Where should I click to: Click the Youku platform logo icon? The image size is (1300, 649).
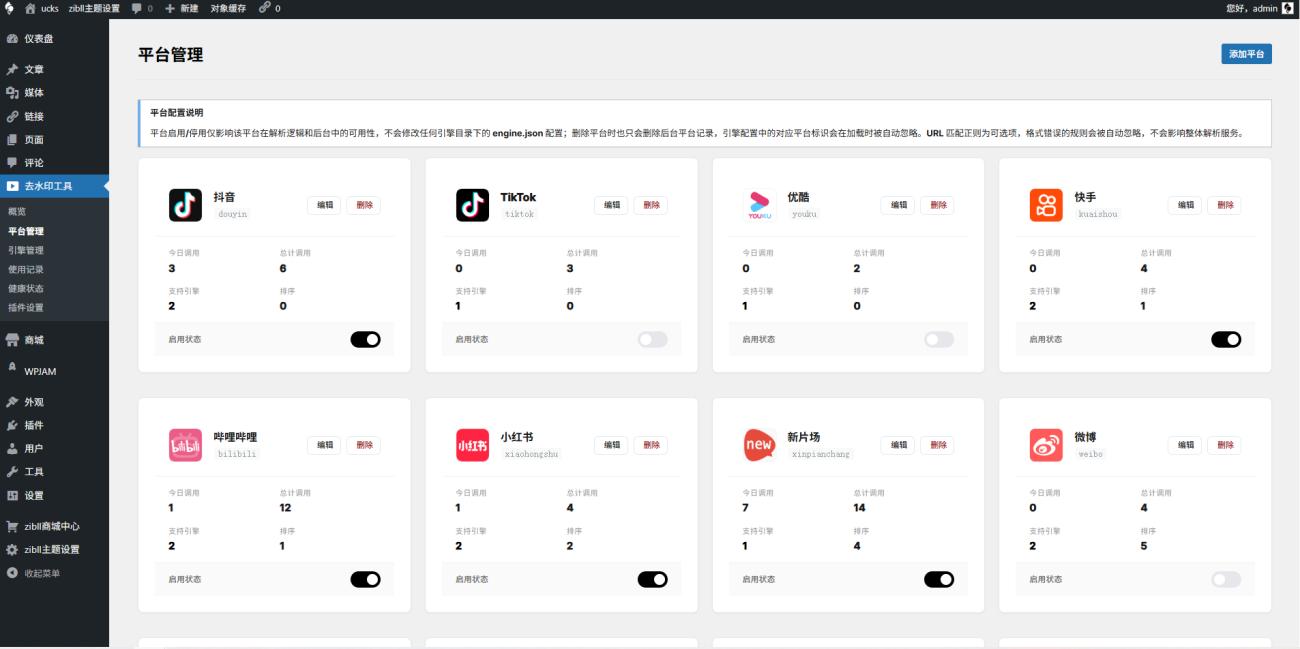point(759,205)
